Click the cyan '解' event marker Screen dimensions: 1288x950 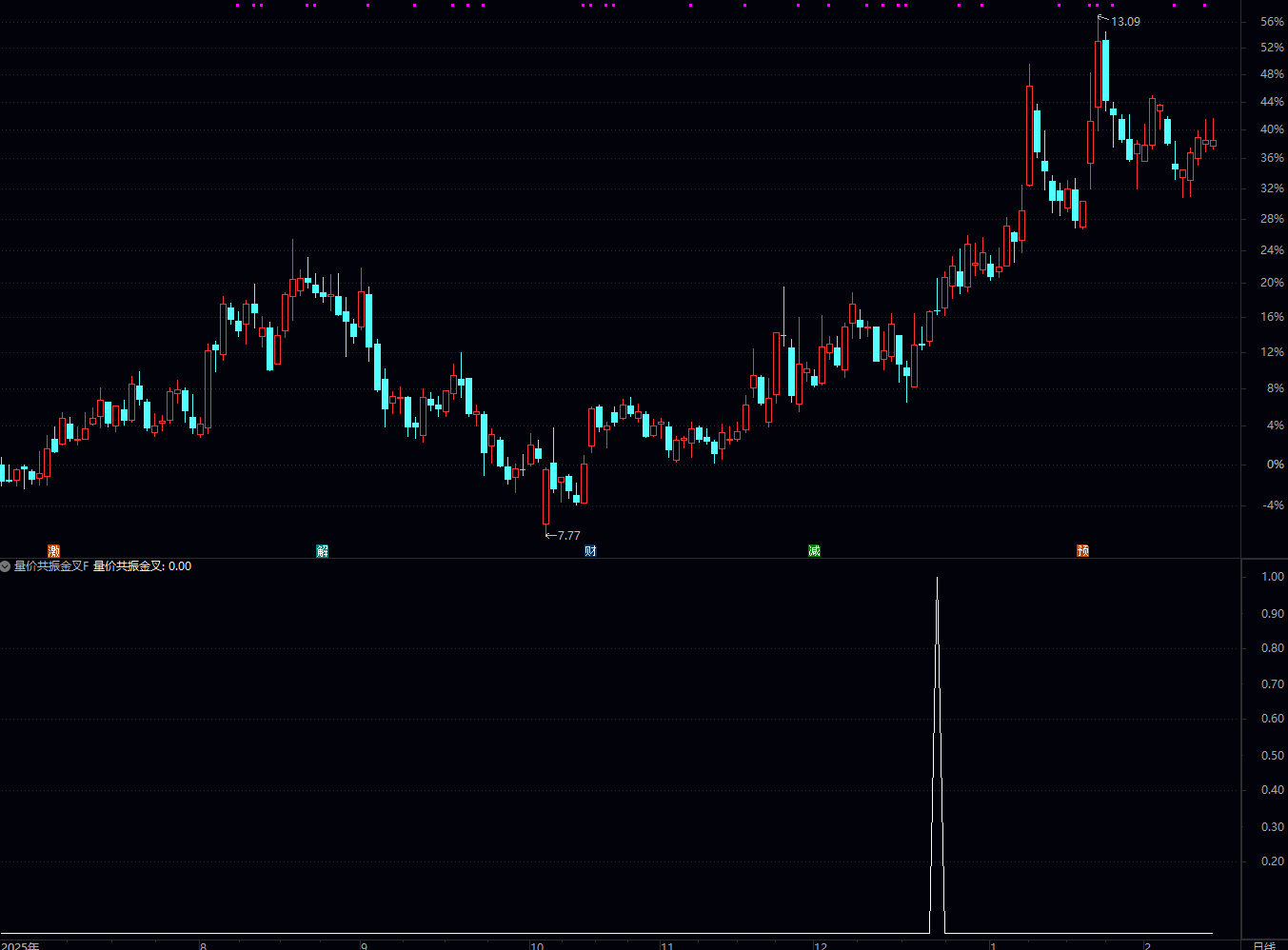[323, 550]
